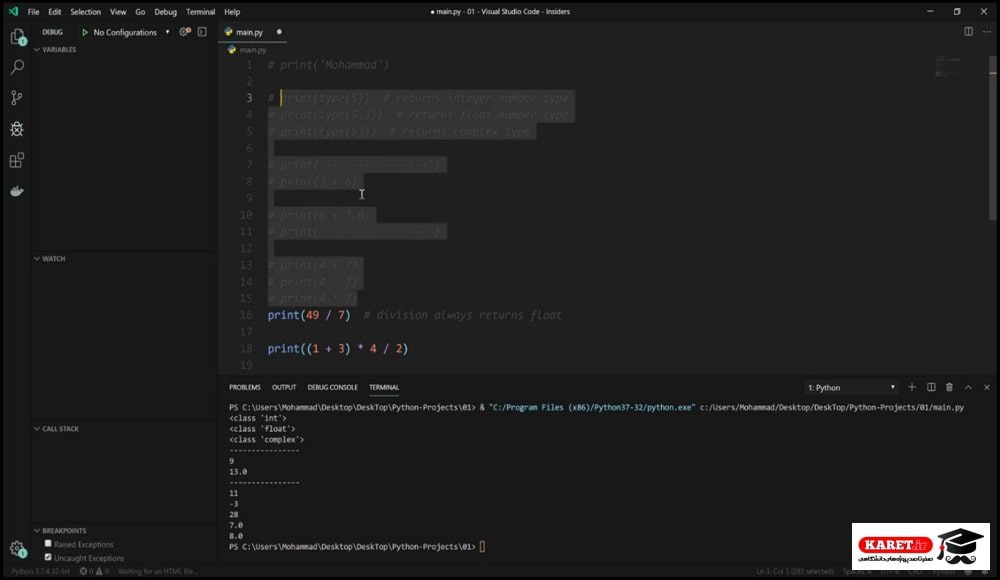This screenshot has height=580, width=1000.
Task: Select the TERMINAL panel tab
Action: 384,387
